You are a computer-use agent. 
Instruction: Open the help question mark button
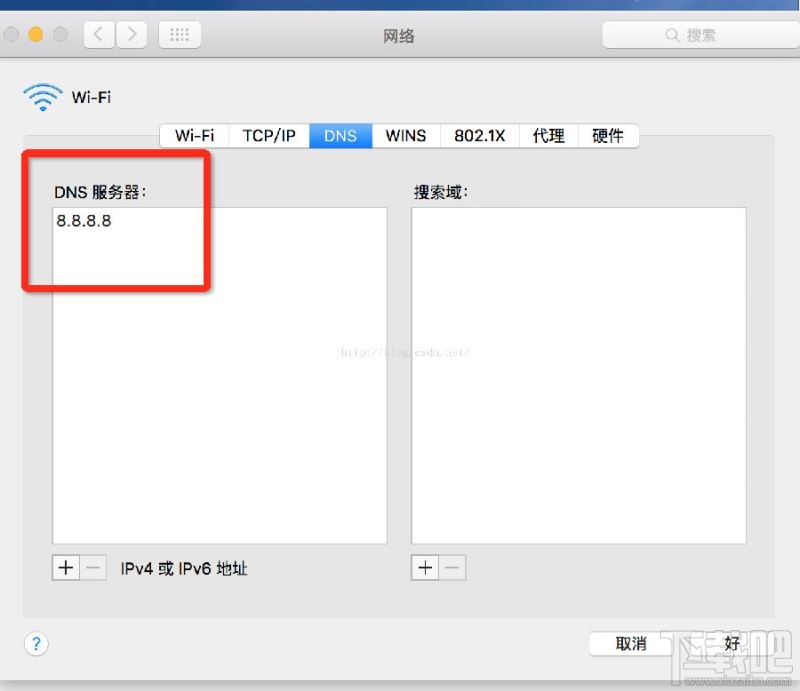[36, 644]
